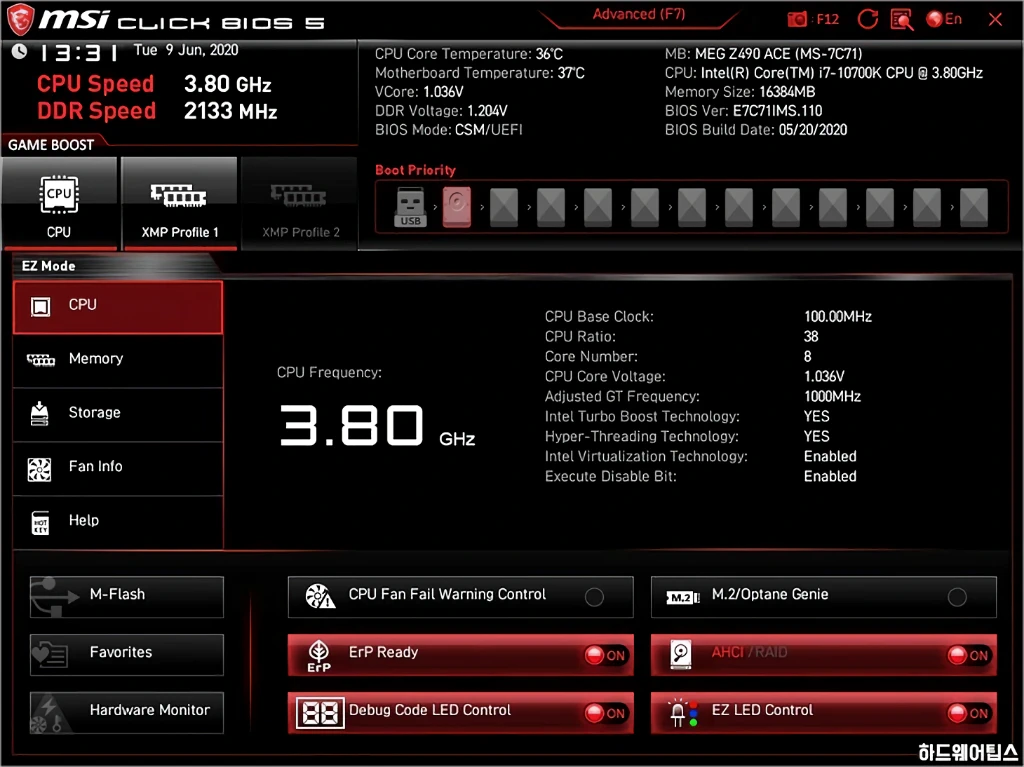Open the BIOS search magnifier icon
Screen dimensions: 1024x767
pyautogui.click(x=902, y=20)
